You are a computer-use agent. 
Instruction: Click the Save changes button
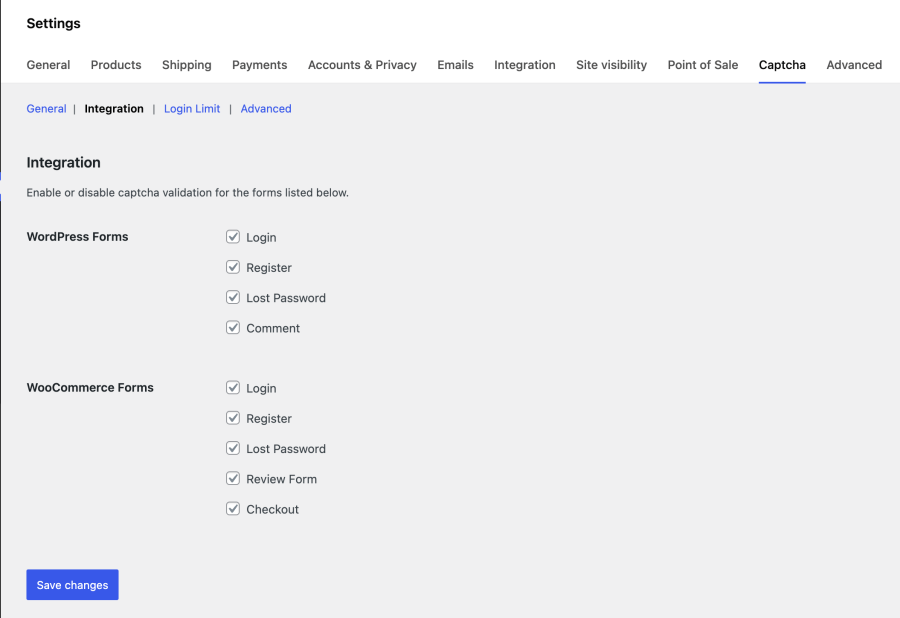click(x=72, y=585)
